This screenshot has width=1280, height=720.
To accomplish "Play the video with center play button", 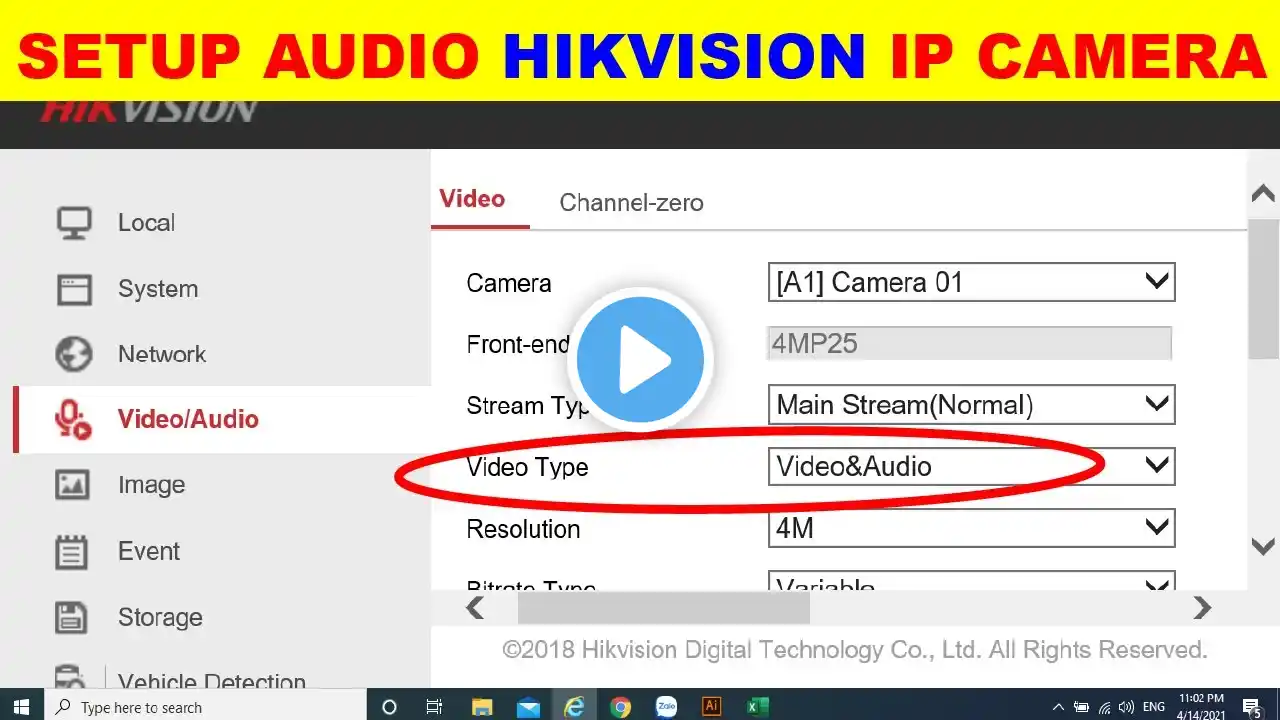I will tap(640, 360).
